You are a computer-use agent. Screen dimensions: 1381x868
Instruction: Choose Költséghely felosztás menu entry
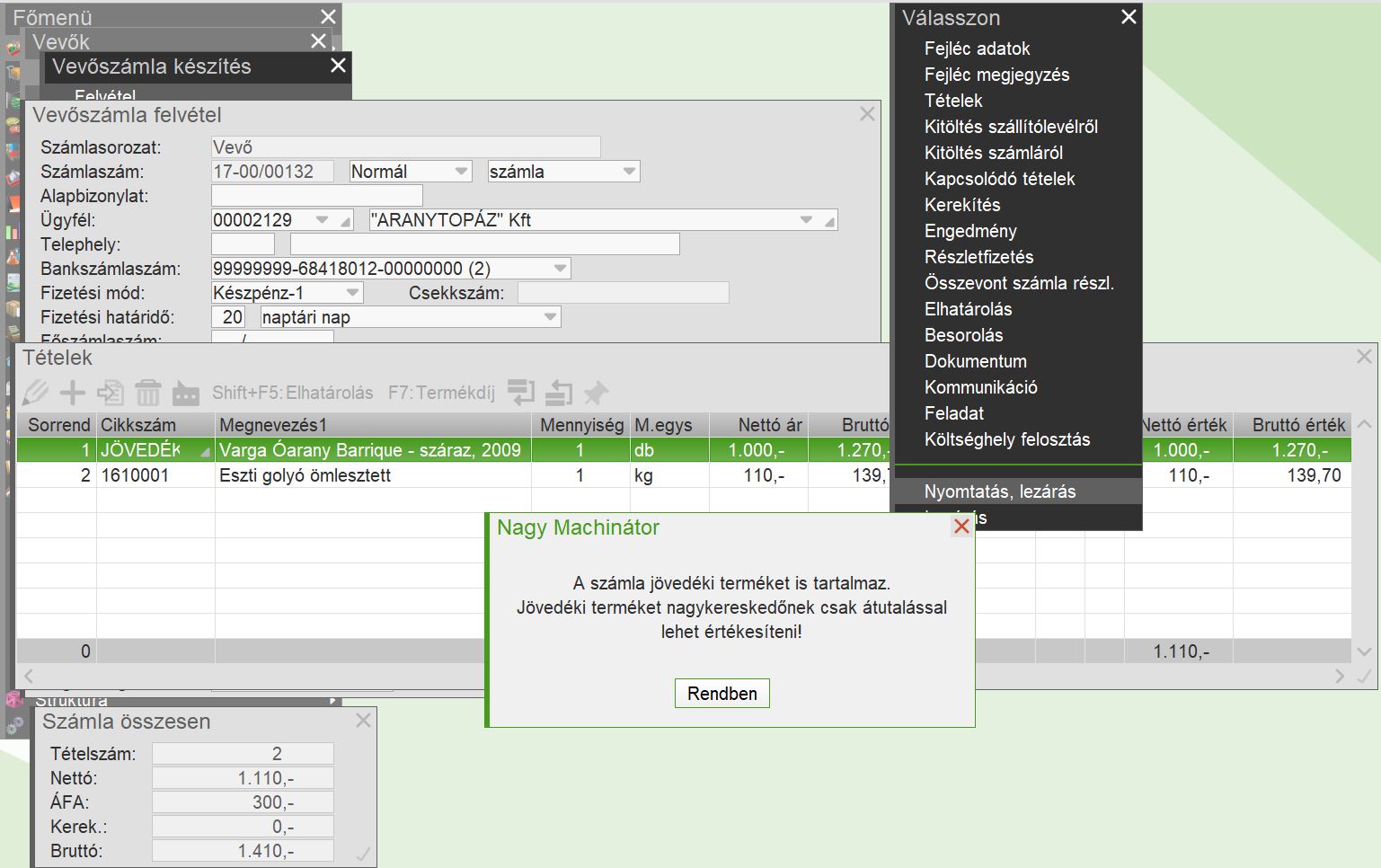pyautogui.click(x=1007, y=439)
